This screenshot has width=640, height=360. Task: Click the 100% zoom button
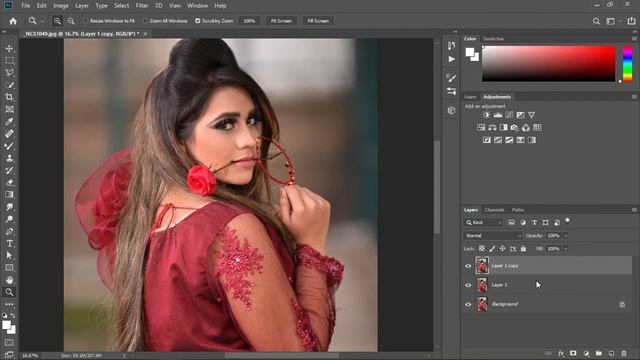click(x=249, y=21)
